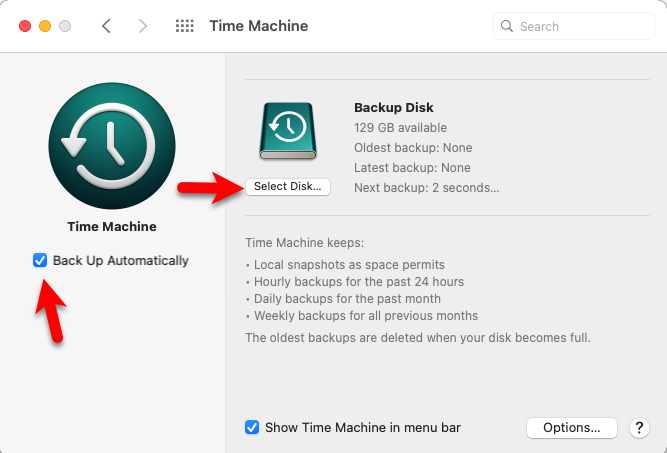Click the gray zoom window button

click(x=65, y=26)
